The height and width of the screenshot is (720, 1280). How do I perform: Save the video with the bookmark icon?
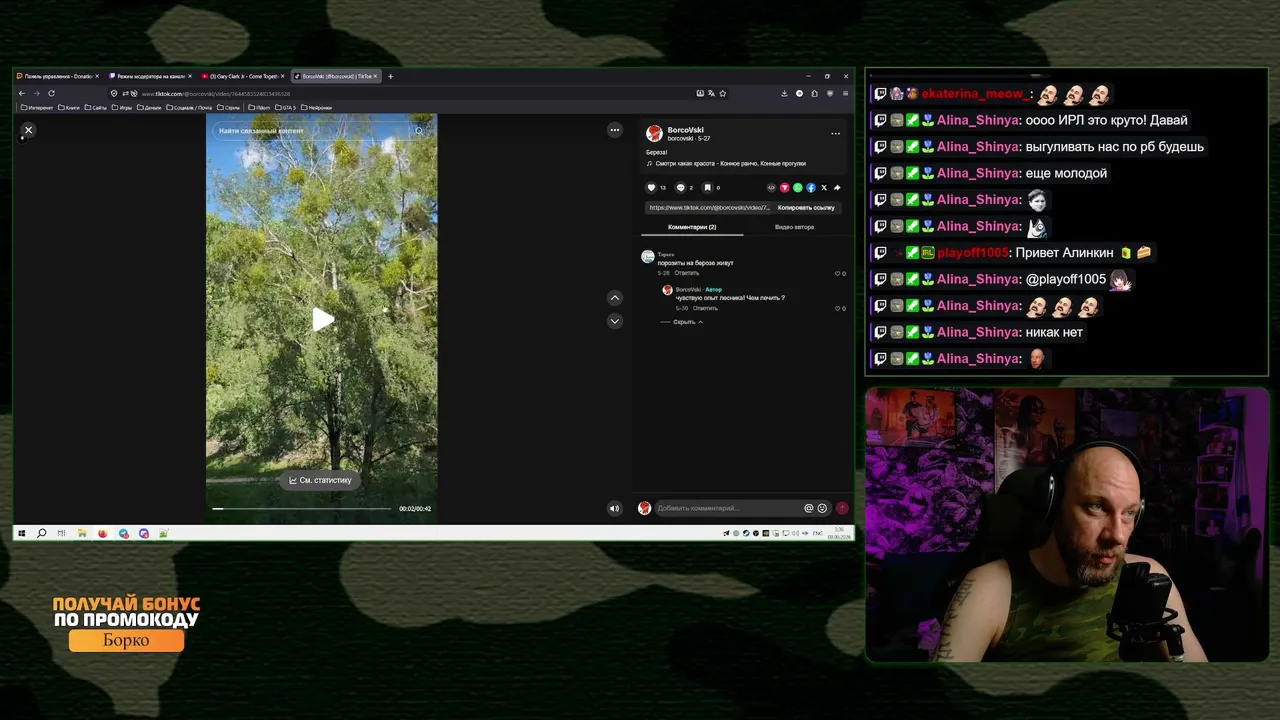[x=707, y=187]
